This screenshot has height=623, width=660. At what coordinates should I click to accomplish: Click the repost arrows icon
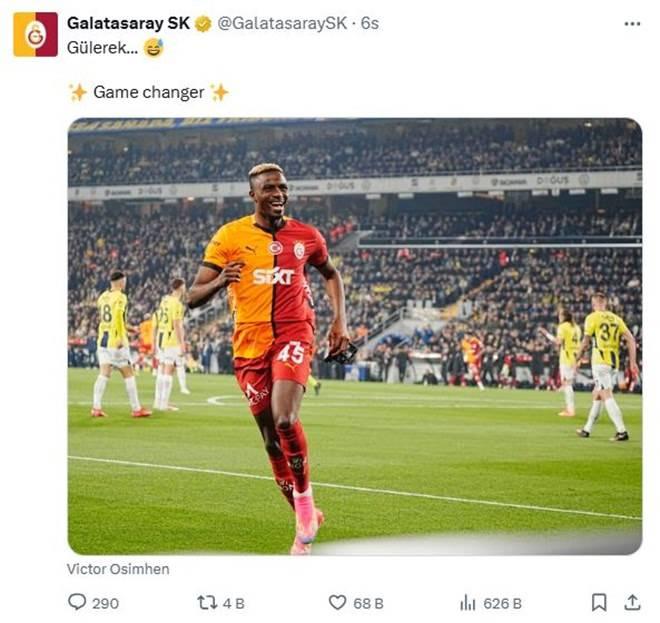coord(207,603)
